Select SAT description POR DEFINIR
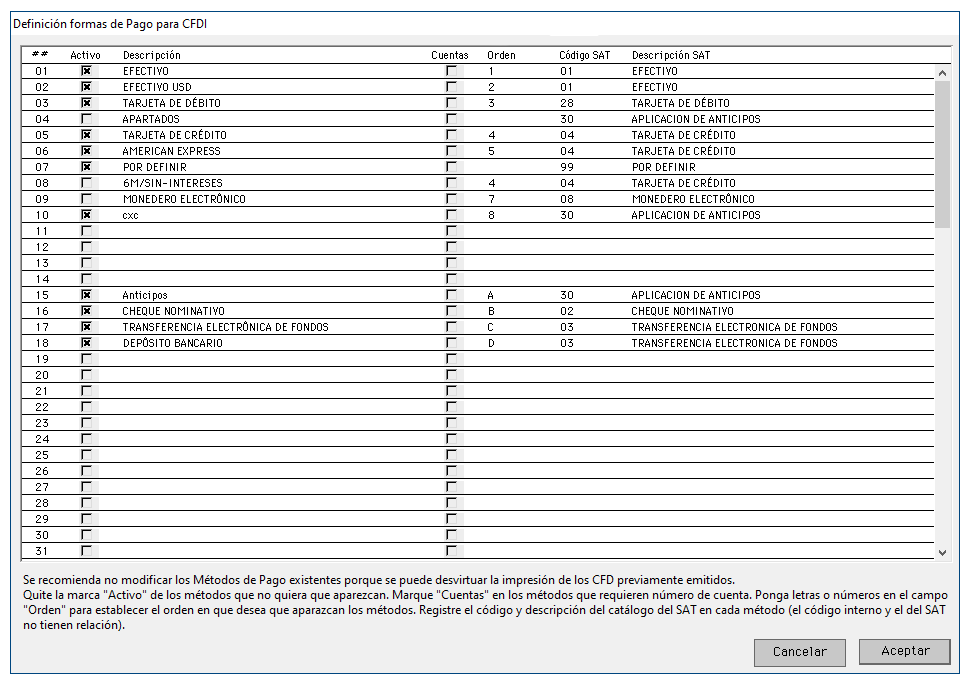 (664, 167)
